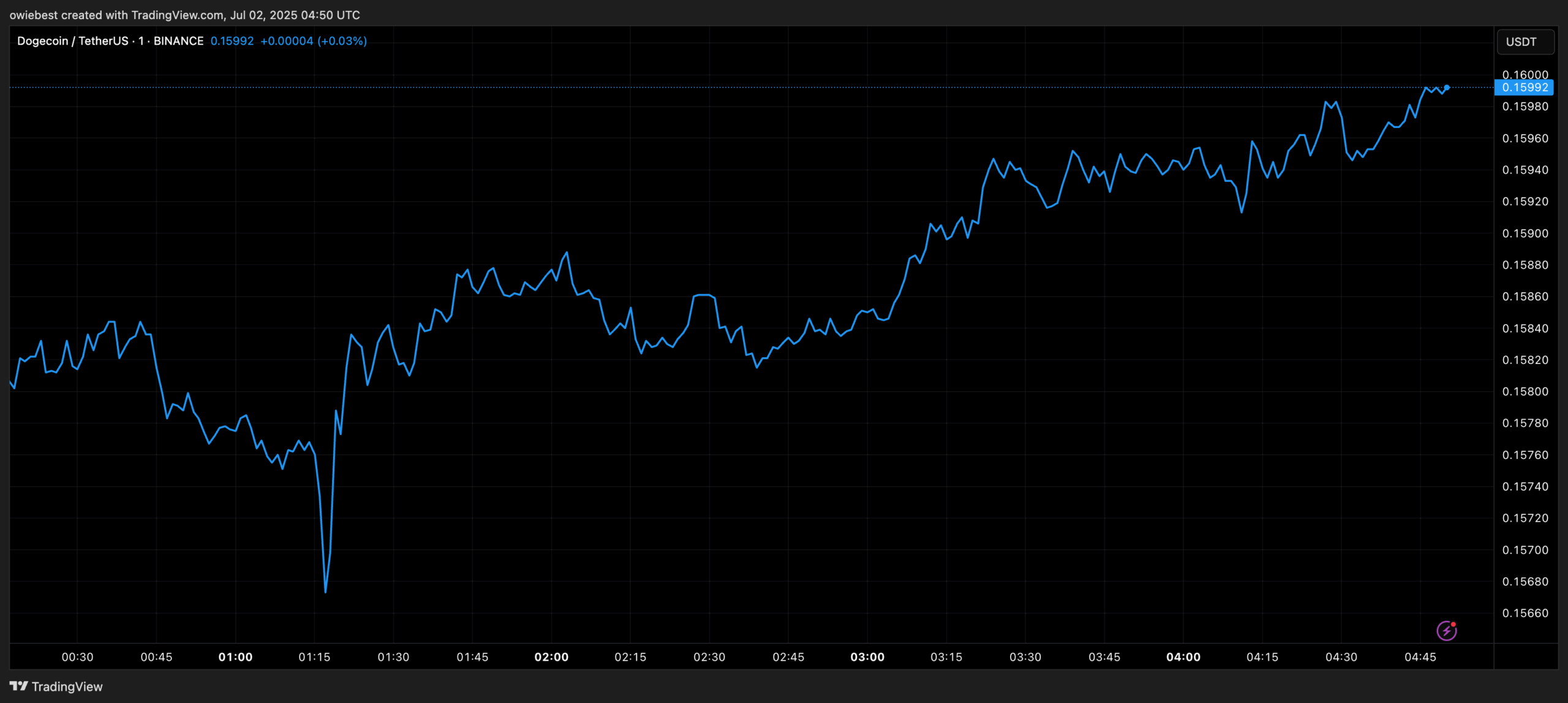The width and height of the screenshot is (1568, 703).
Task: Click the 0.15760 price axis label
Action: 1525,455
